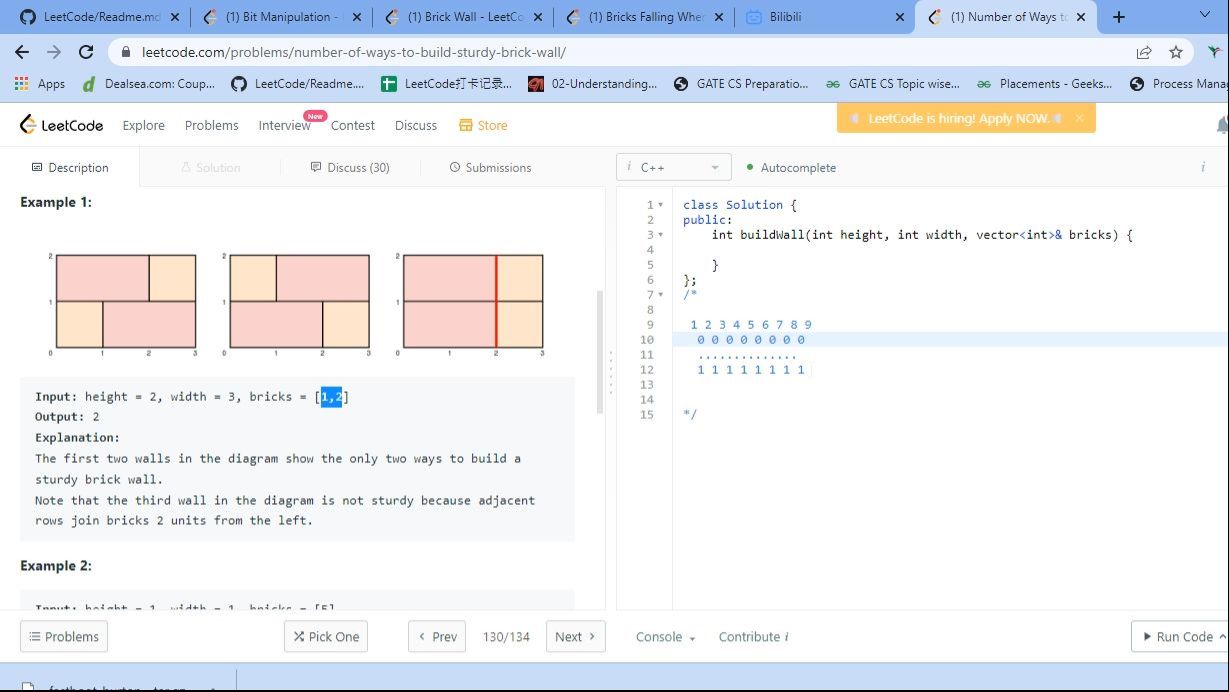
Task: Click the LeetCode logo
Action: point(62,125)
